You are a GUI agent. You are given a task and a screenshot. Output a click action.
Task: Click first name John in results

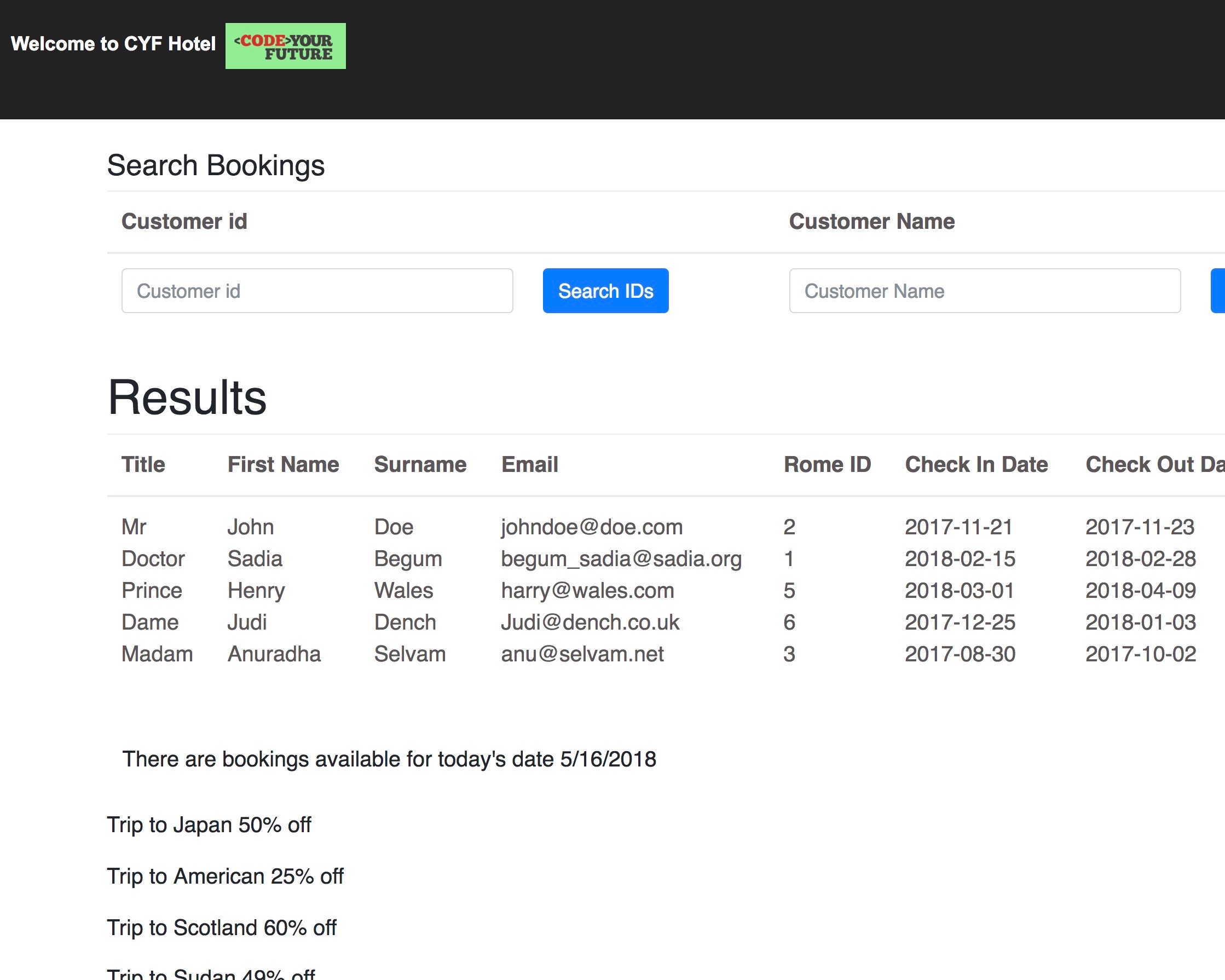[x=251, y=527]
